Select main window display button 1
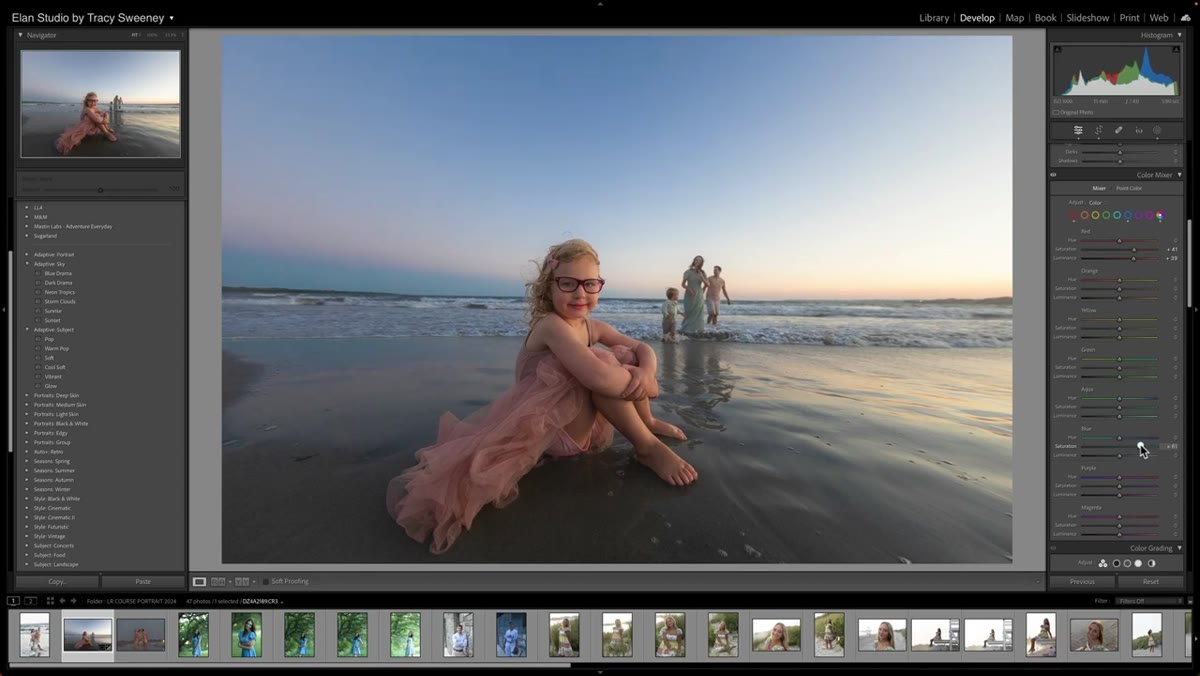The height and width of the screenshot is (676, 1200). [x=13, y=601]
